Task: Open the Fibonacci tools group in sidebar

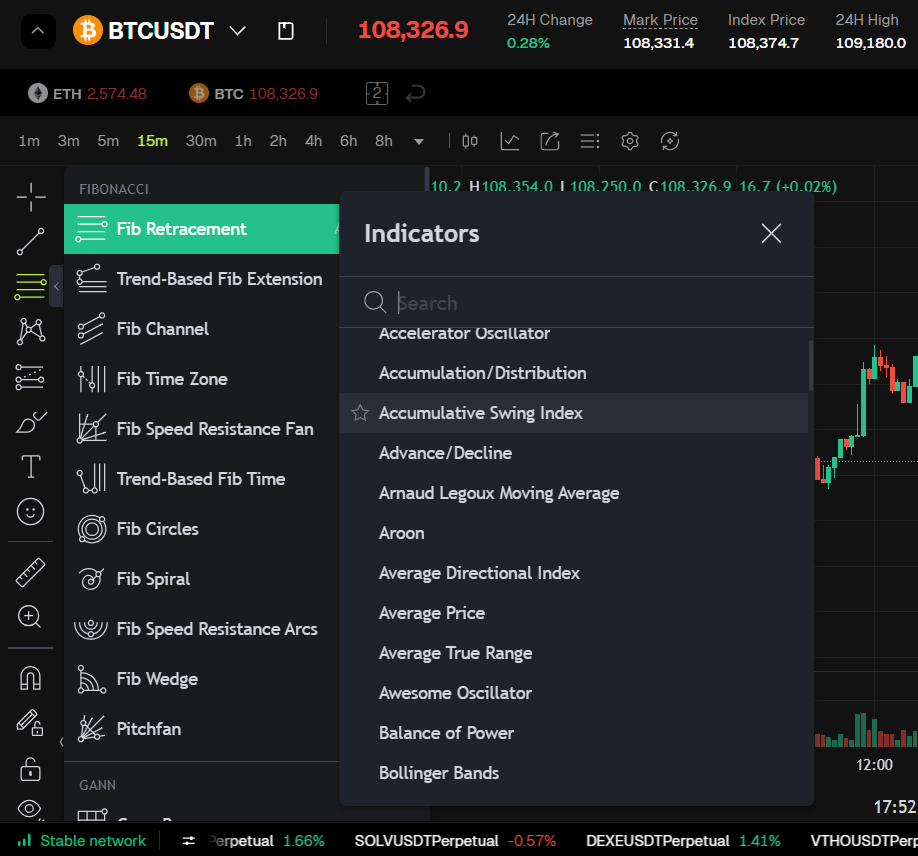Action: (x=30, y=287)
